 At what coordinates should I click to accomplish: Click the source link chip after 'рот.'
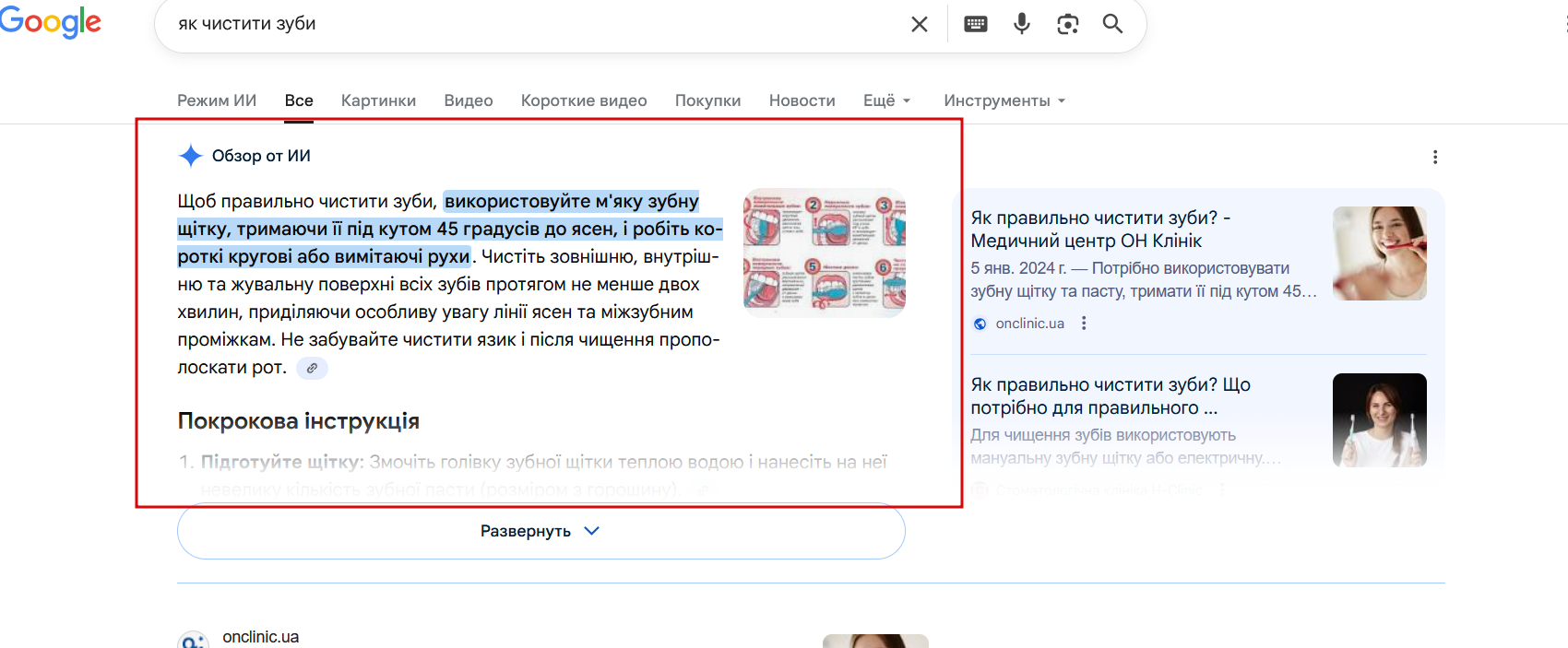[x=313, y=368]
